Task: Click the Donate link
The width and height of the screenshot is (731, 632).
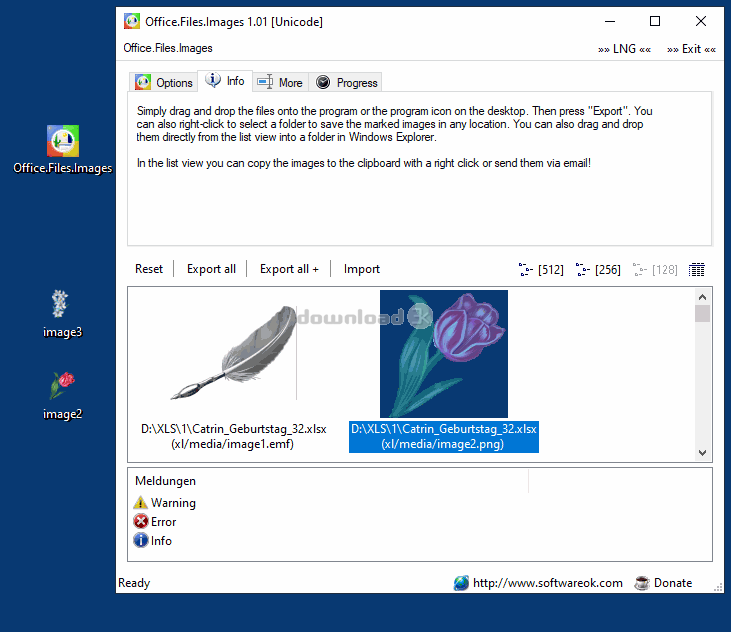Action: tap(673, 583)
